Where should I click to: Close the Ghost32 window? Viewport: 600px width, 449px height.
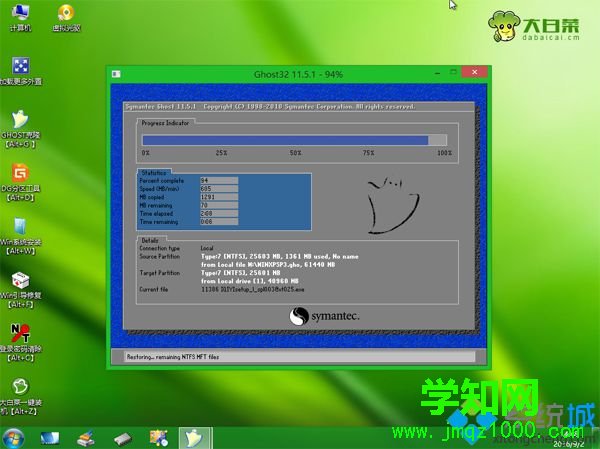pos(474,72)
